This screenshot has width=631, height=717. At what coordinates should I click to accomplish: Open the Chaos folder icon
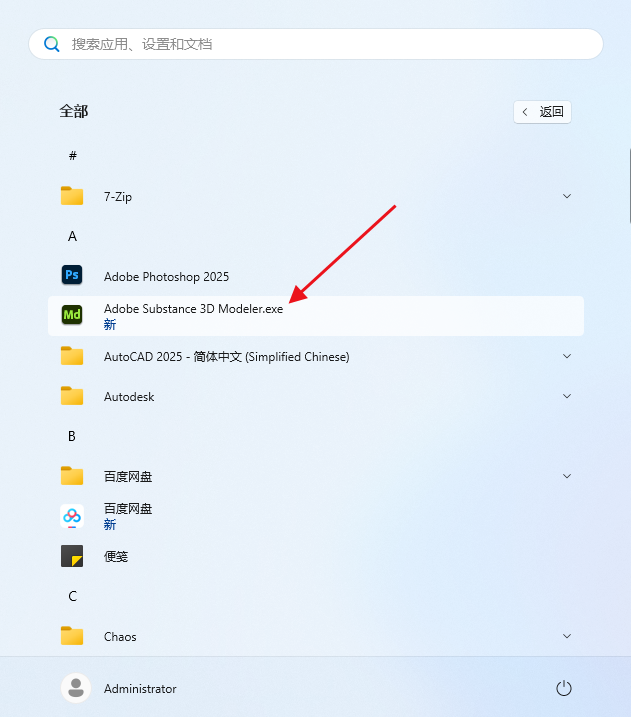tap(72, 636)
